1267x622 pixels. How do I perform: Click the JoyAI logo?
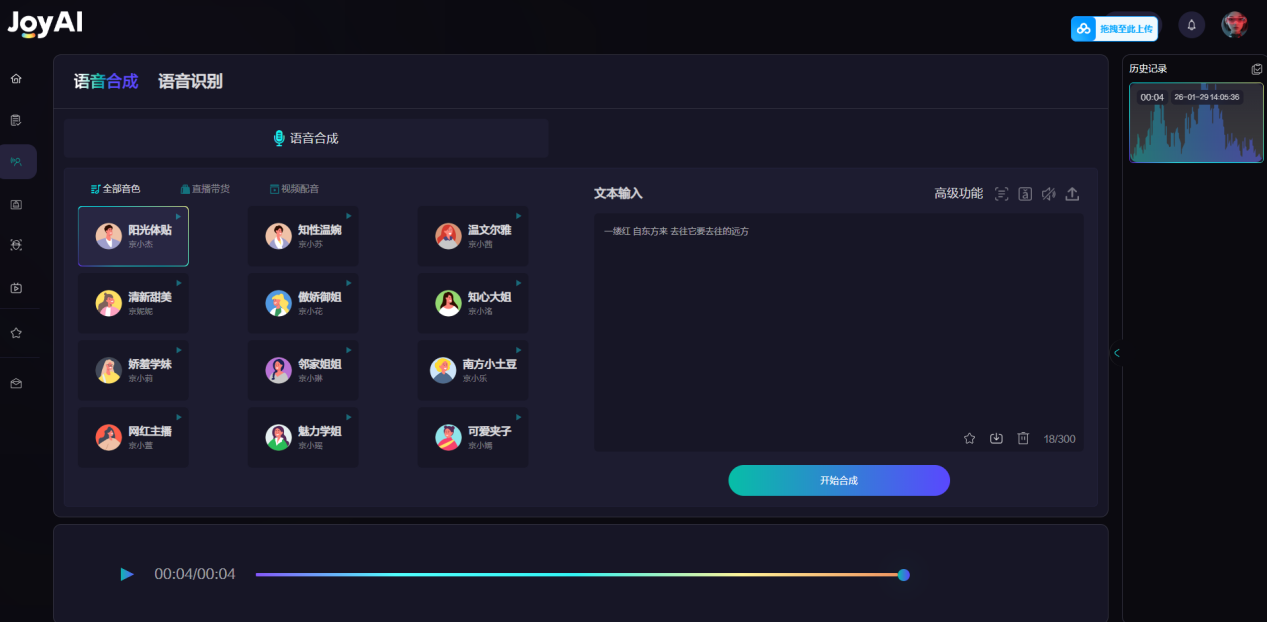click(45, 24)
